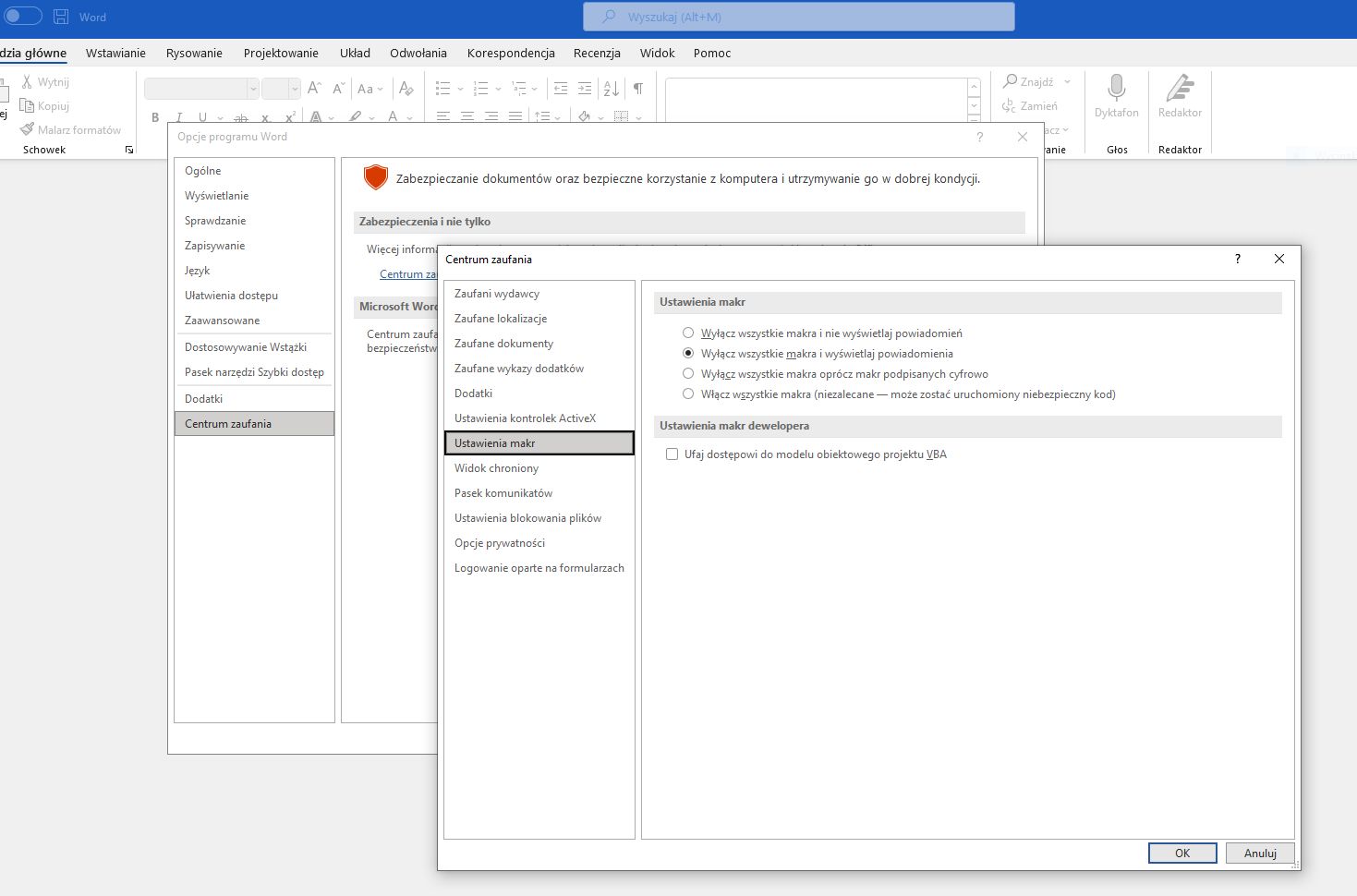Click the clear formatting icon
Screen dimensions: 1357x896
406,89
